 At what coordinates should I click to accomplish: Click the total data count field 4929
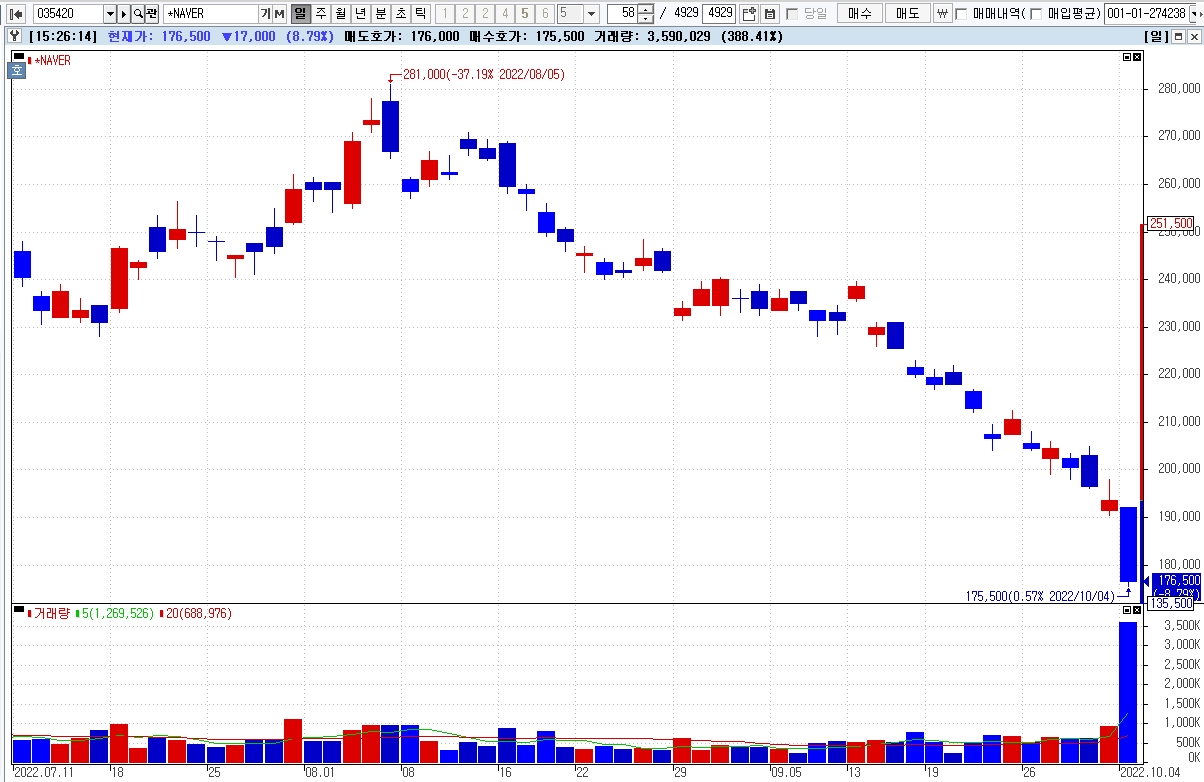[718, 14]
